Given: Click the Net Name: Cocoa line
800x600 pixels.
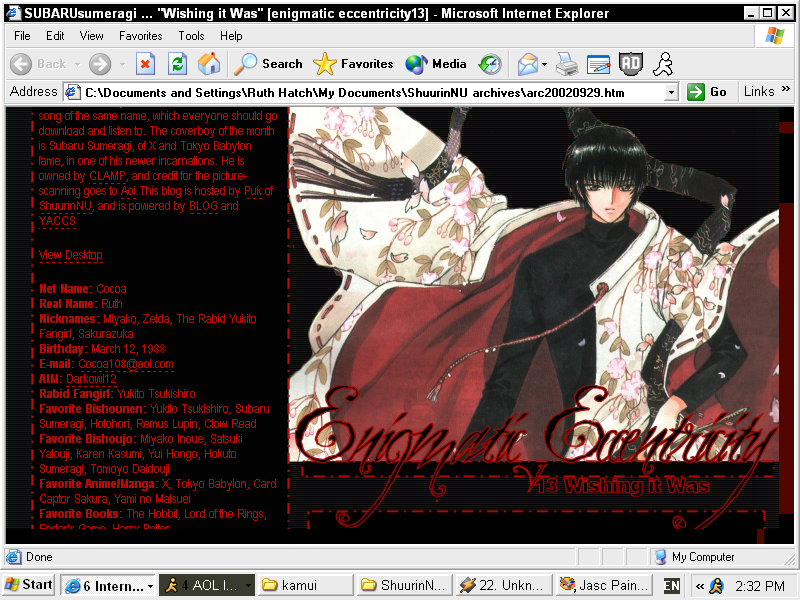Looking at the screenshot, I should point(83,289).
